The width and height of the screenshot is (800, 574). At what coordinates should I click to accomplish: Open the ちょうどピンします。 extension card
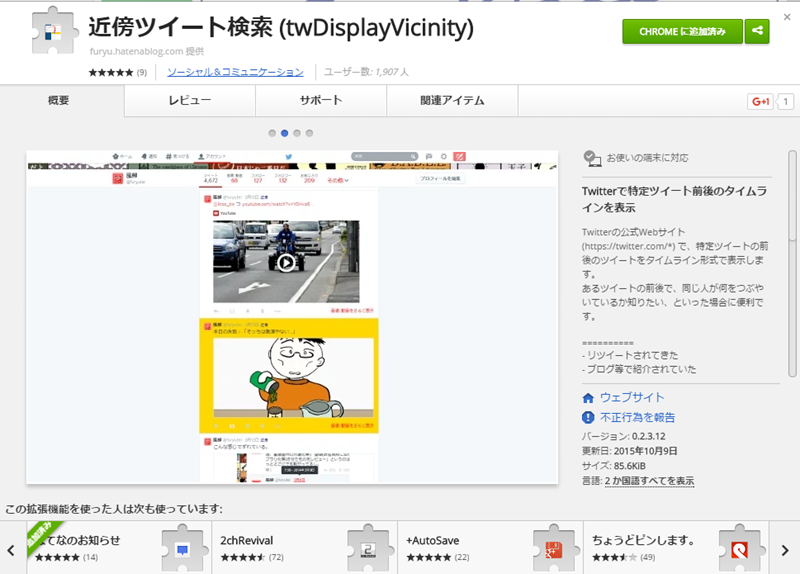(676, 548)
